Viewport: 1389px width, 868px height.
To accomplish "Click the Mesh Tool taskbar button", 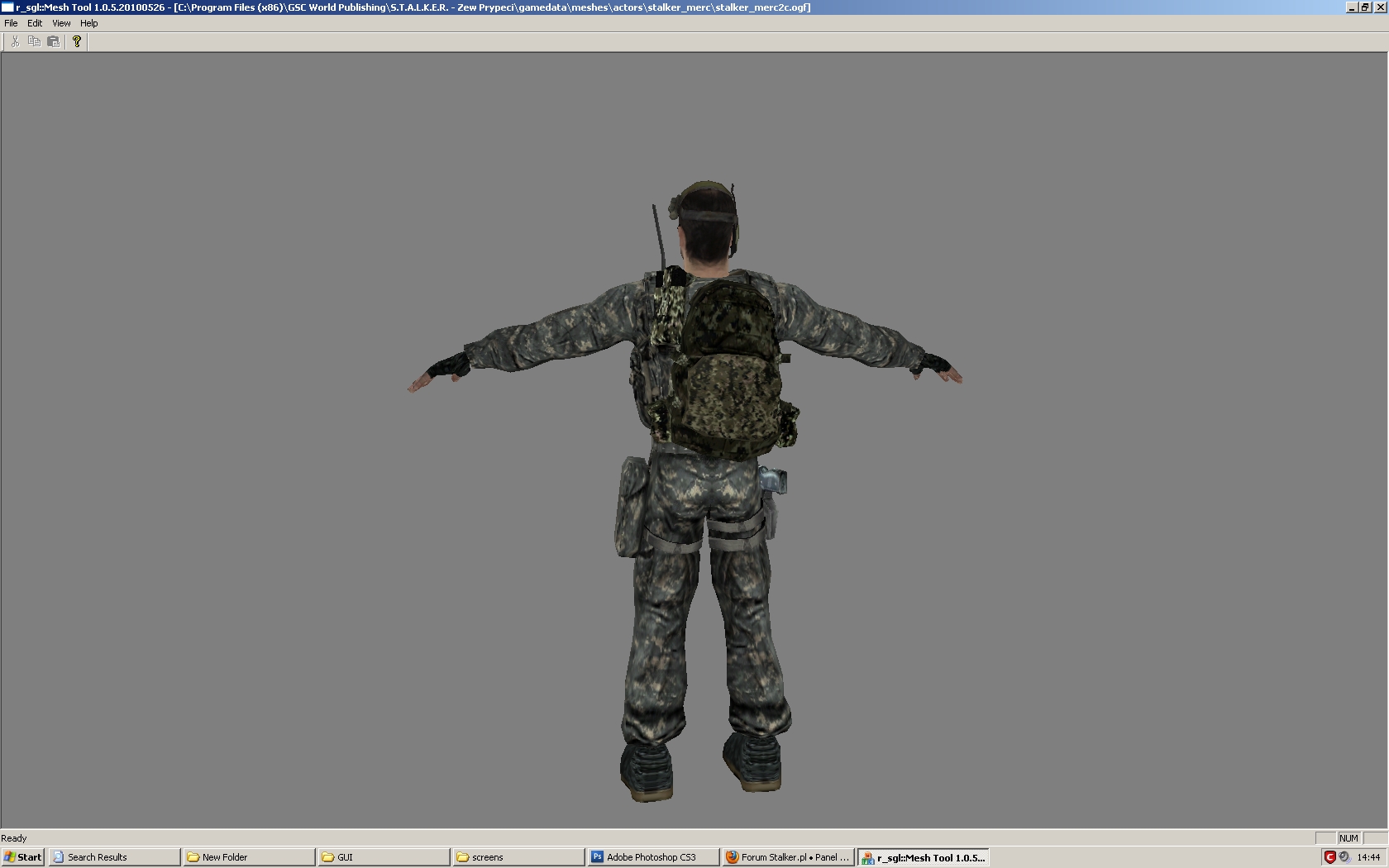I will pyautogui.click(x=924, y=857).
